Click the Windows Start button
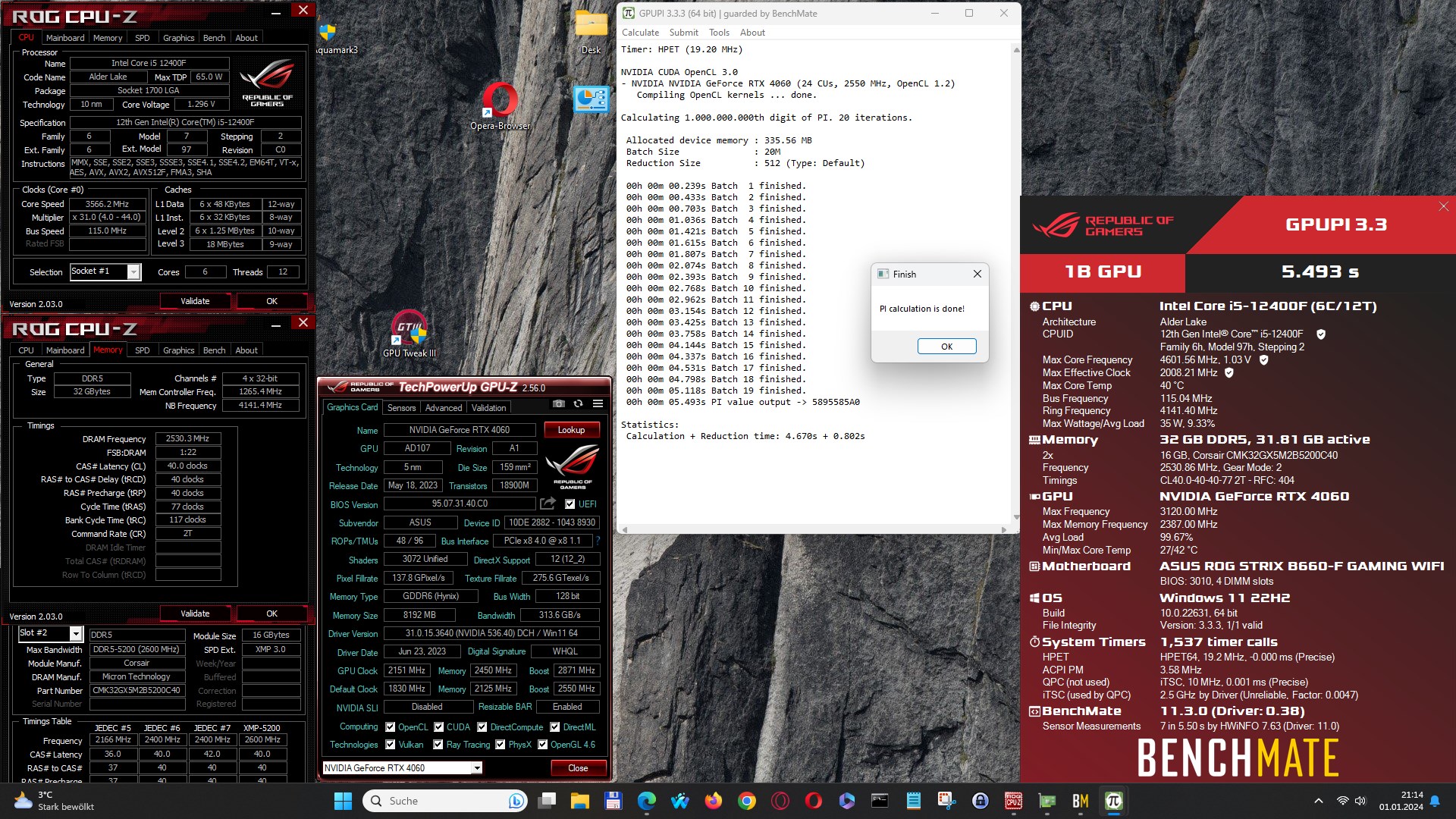The image size is (1456, 819). click(x=343, y=801)
